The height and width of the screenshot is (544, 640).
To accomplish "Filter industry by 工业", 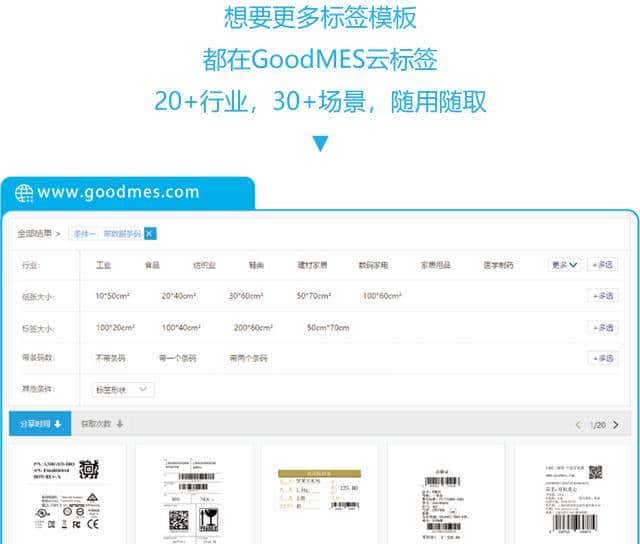I will [103, 265].
